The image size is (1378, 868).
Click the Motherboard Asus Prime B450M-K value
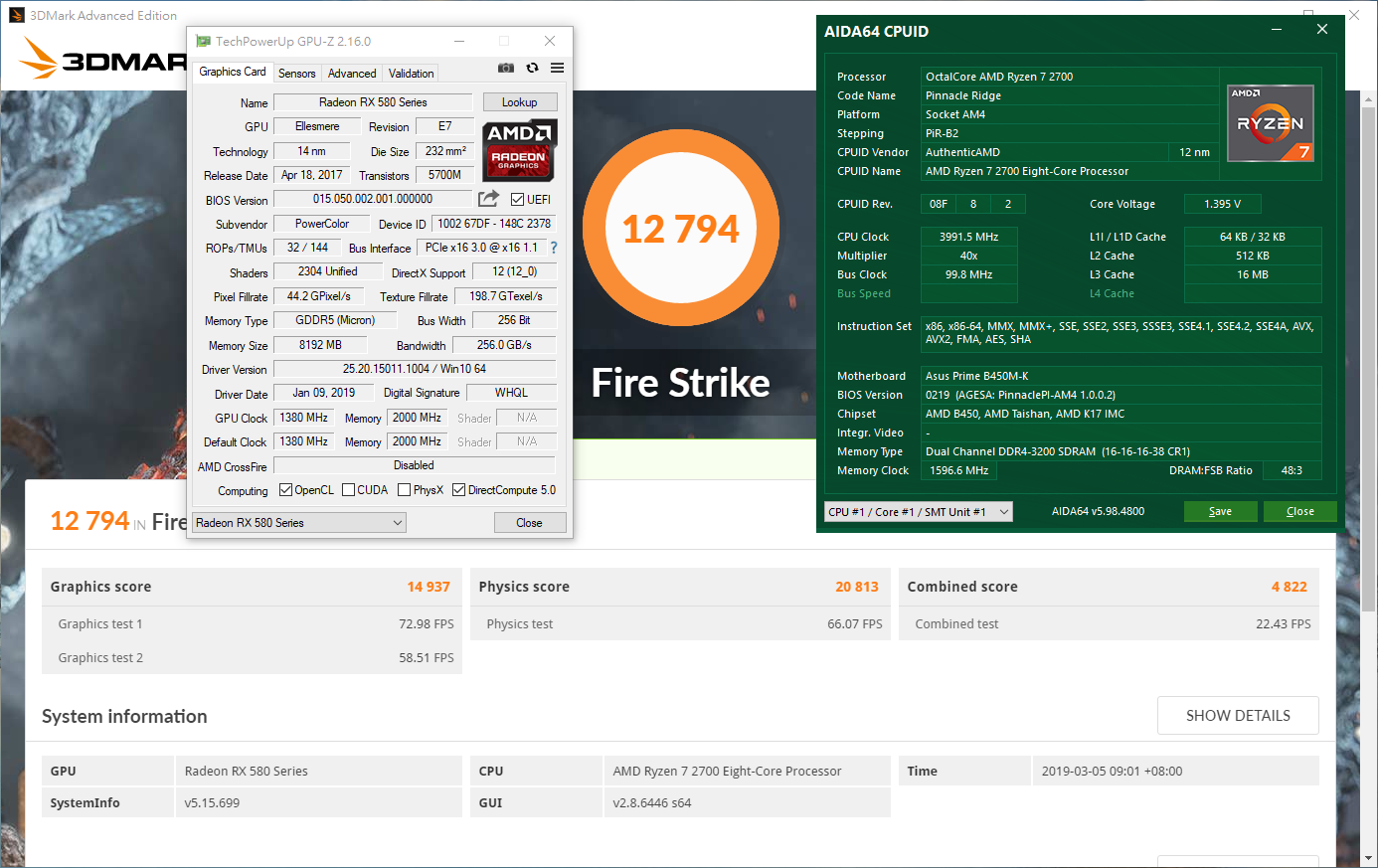point(1121,376)
